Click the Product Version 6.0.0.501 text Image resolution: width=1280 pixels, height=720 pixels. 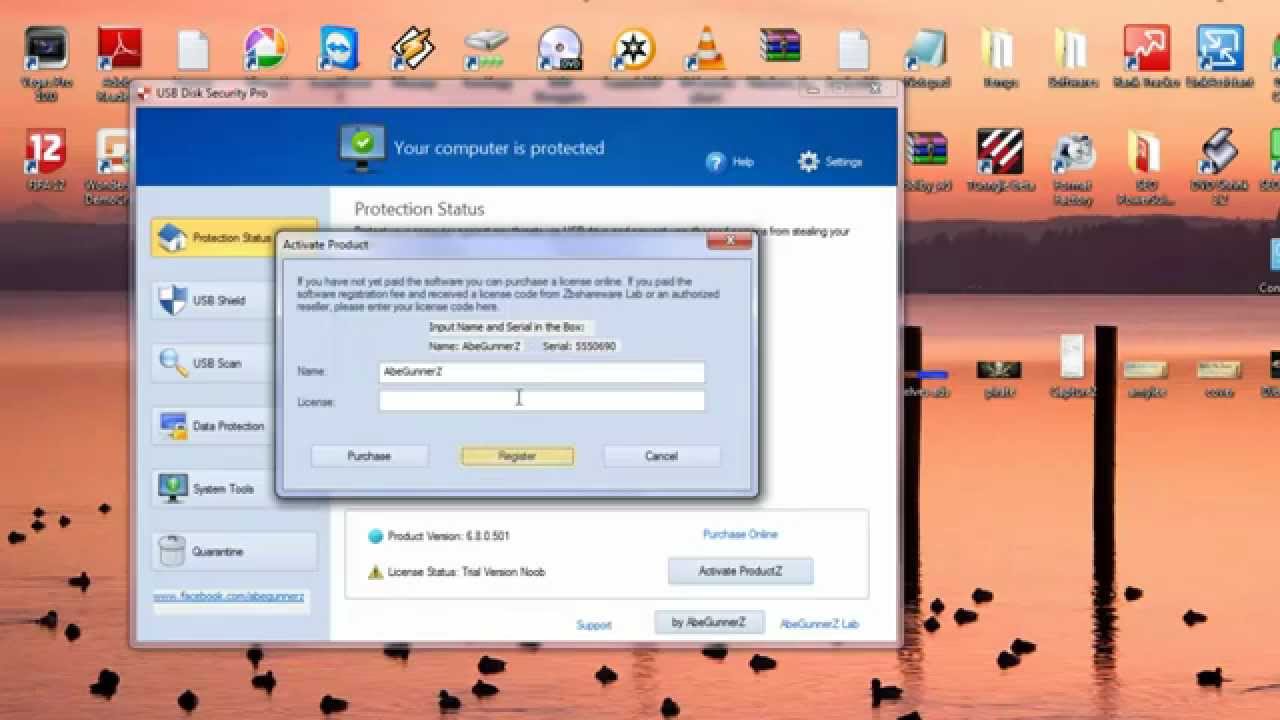point(449,536)
